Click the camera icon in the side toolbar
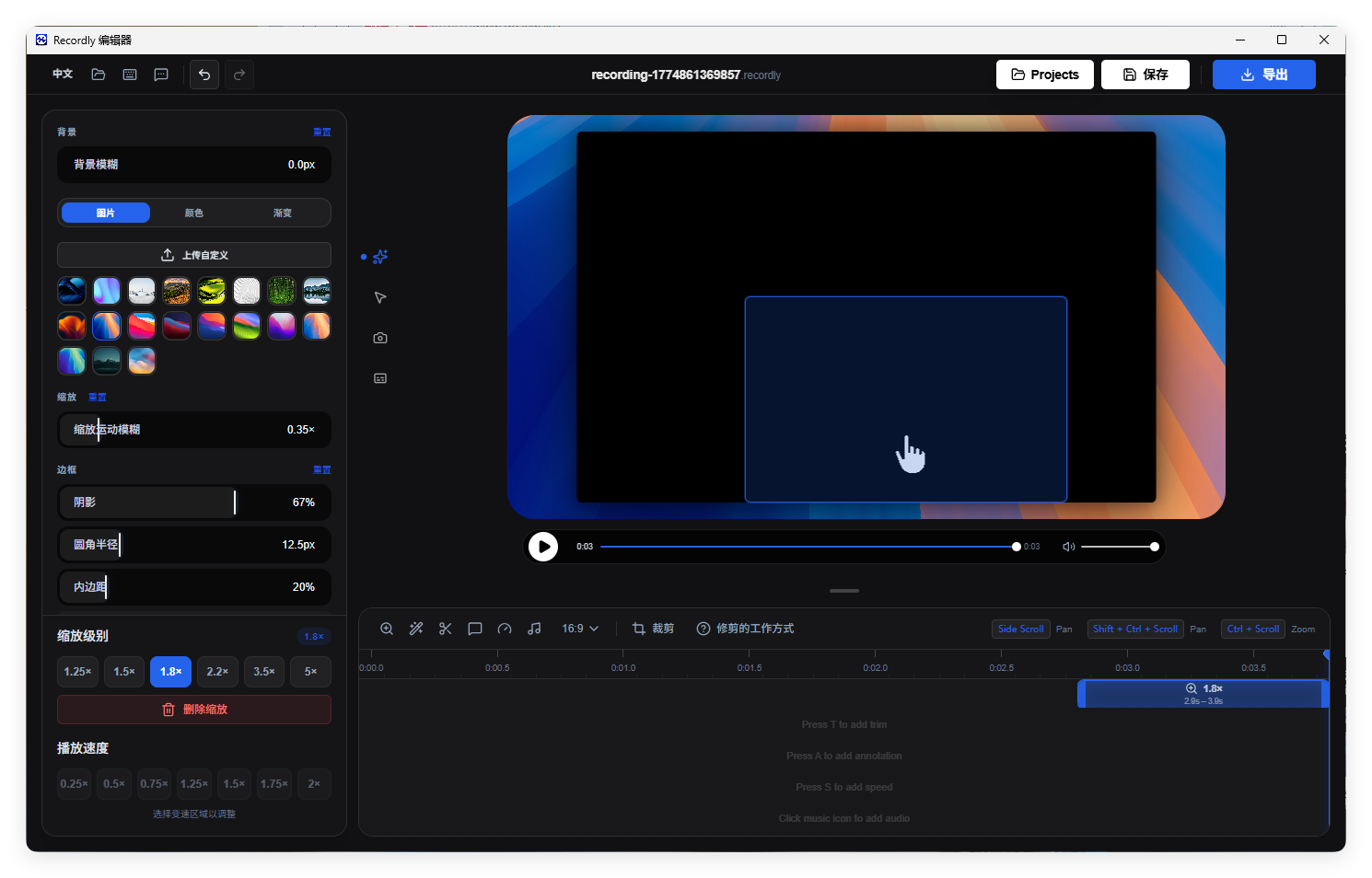This screenshot has height=878, width=1372. pos(380,338)
